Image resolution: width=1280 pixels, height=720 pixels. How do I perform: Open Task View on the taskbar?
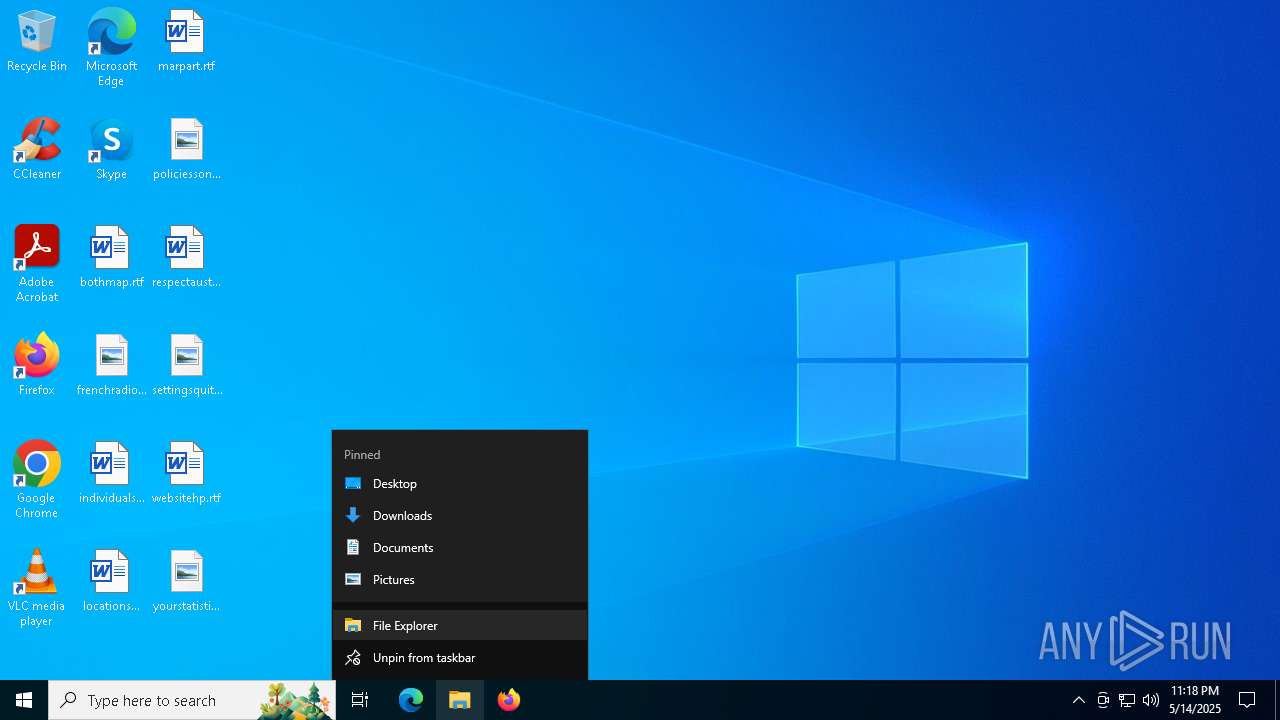coord(360,700)
